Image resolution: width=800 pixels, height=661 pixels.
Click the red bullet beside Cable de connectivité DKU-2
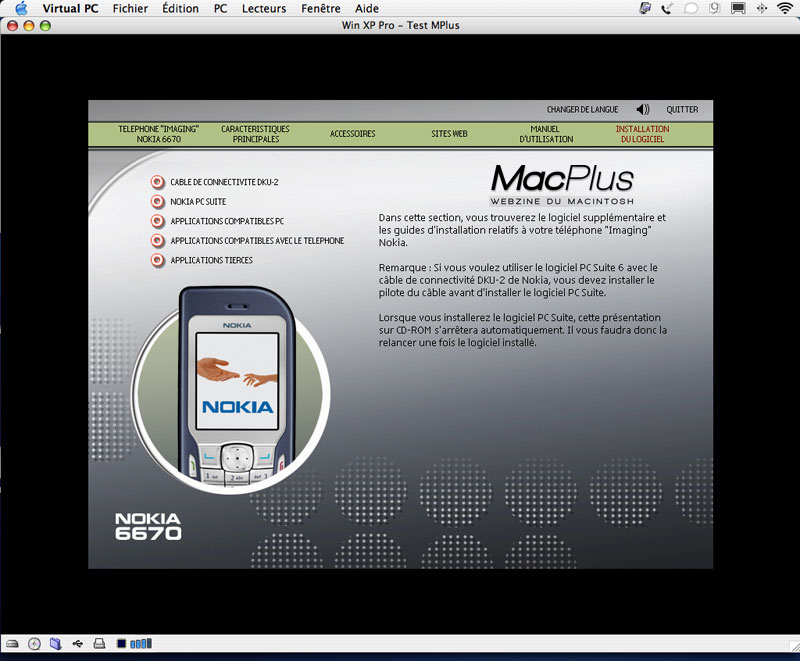[157, 182]
